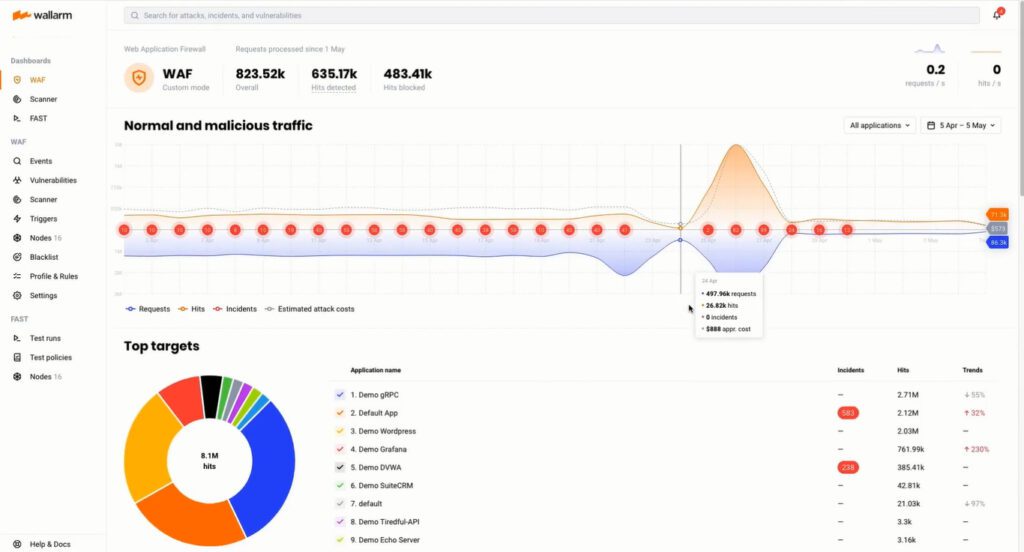The image size is (1024, 552).
Task: Click the Scanner icon under WAF section
Action: point(17,199)
